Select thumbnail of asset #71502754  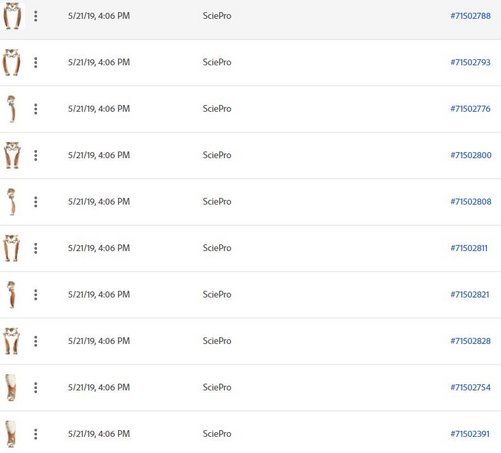click(11, 387)
